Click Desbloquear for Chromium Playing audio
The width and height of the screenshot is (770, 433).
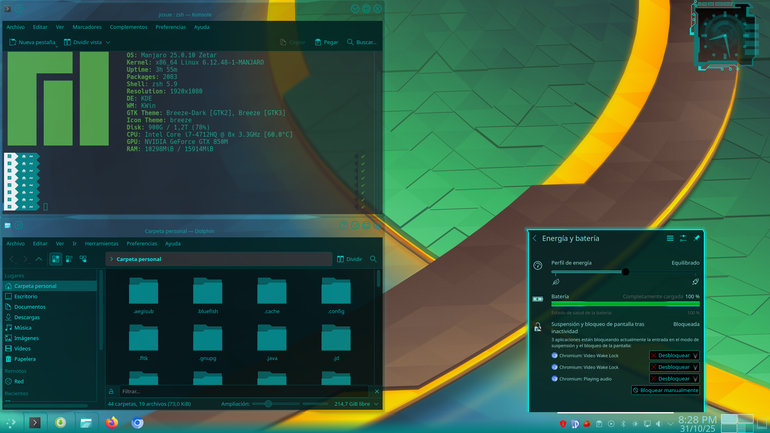(674, 379)
